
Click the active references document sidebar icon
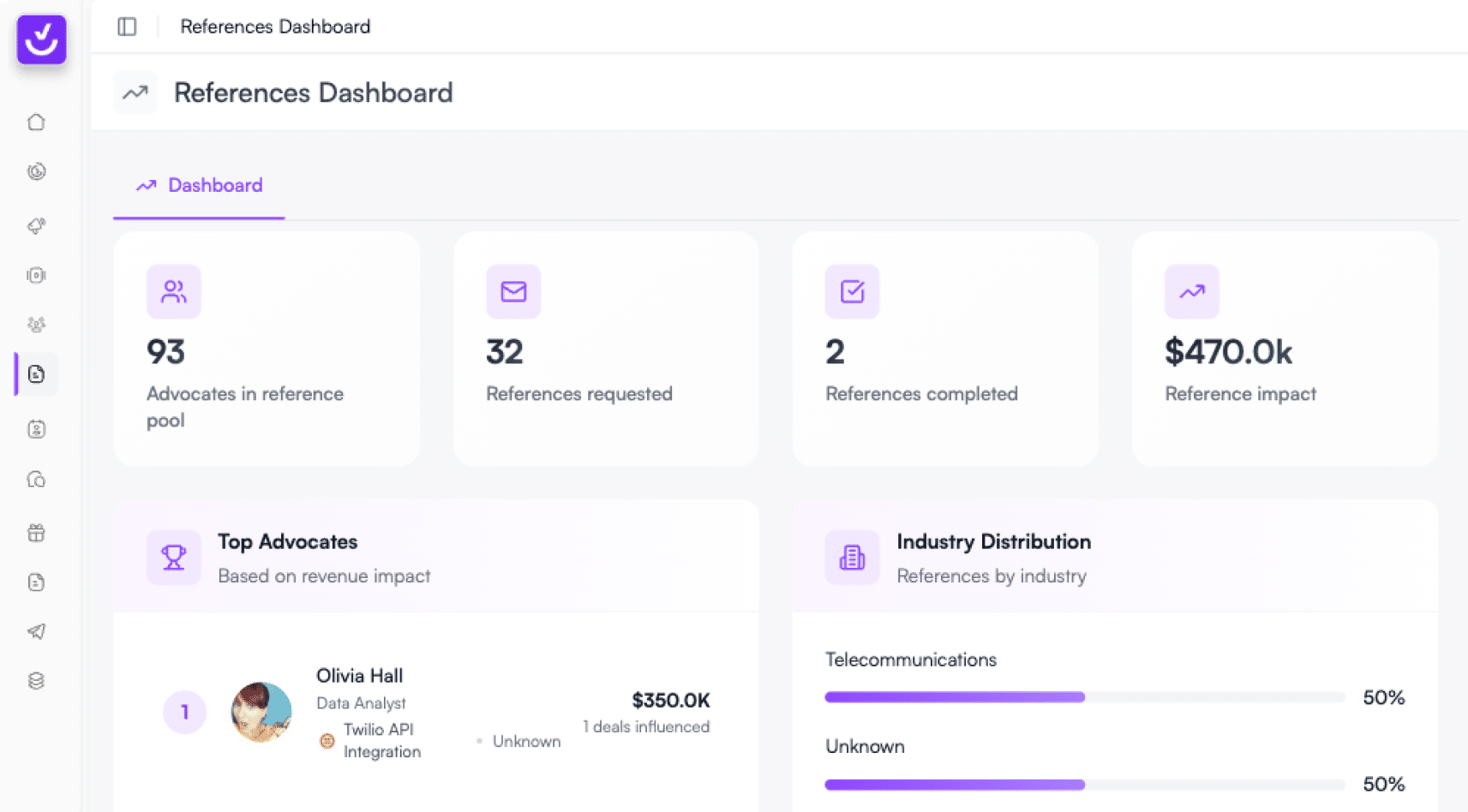pos(36,374)
